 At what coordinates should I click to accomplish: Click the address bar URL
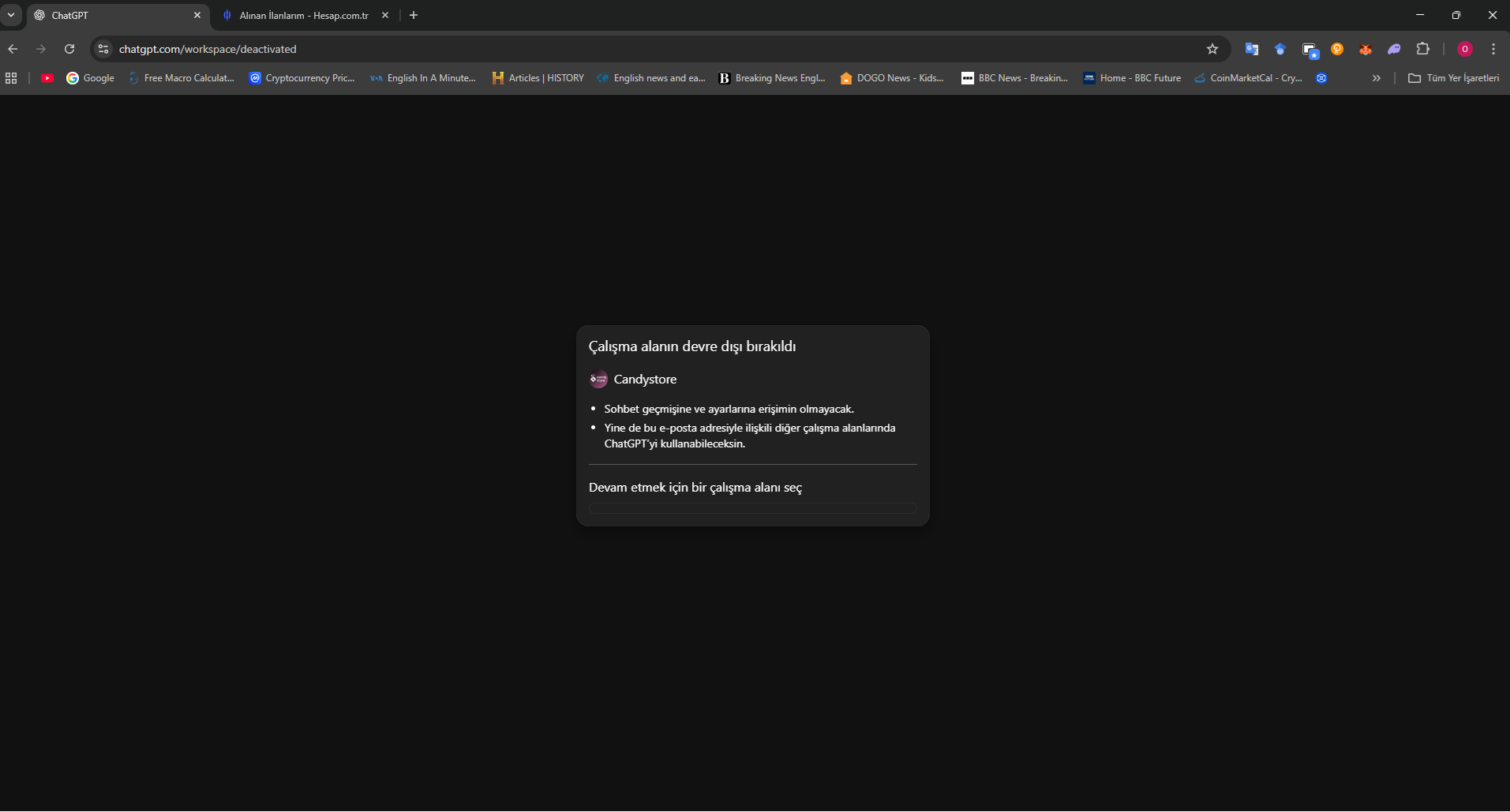tap(208, 49)
